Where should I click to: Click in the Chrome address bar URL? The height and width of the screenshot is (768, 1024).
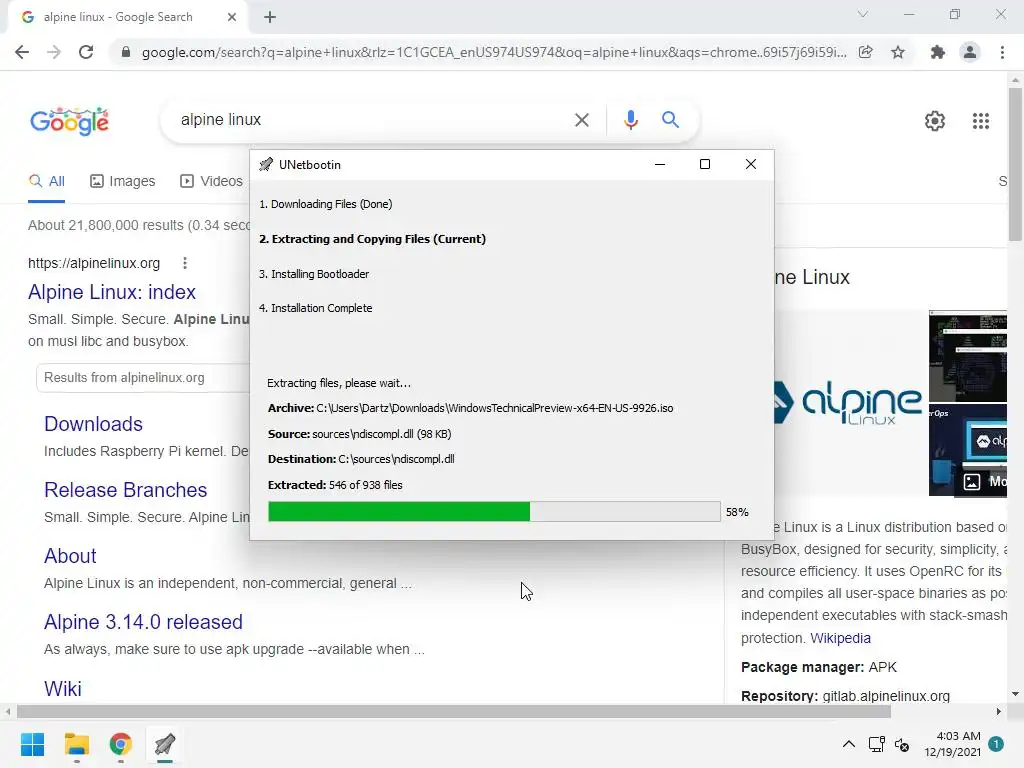pos(494,52)
